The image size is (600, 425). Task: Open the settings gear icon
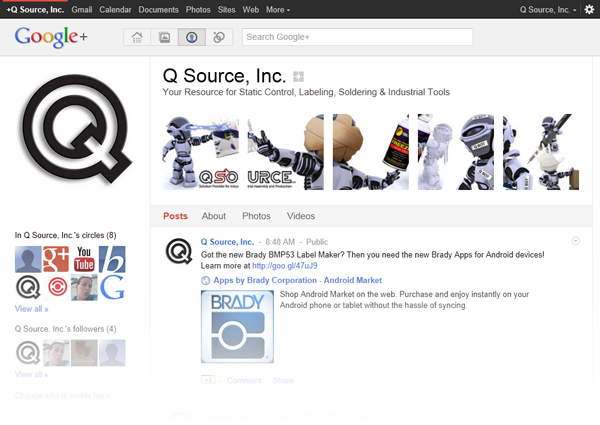(x=589, y=10)
